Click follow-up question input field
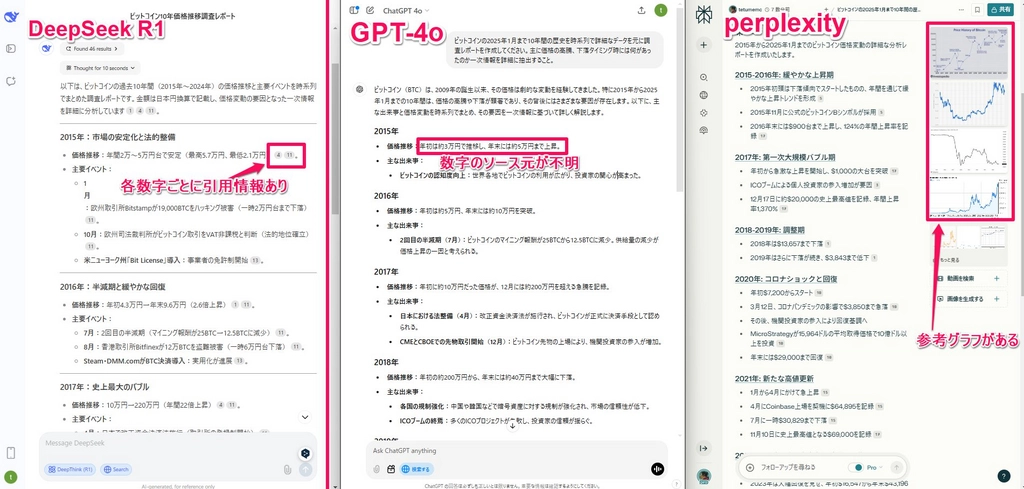This screenshot has width=1024, height=489. (803, 467)
